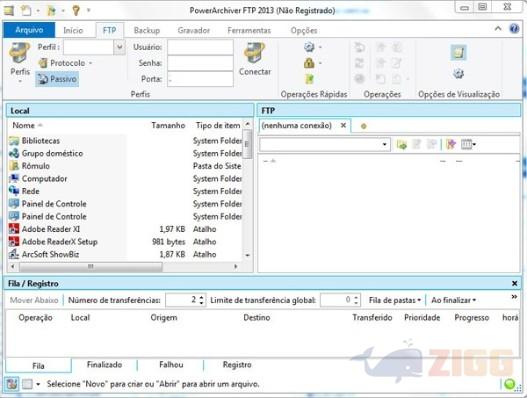Click the green status indicator in status bar

[510, 384]
